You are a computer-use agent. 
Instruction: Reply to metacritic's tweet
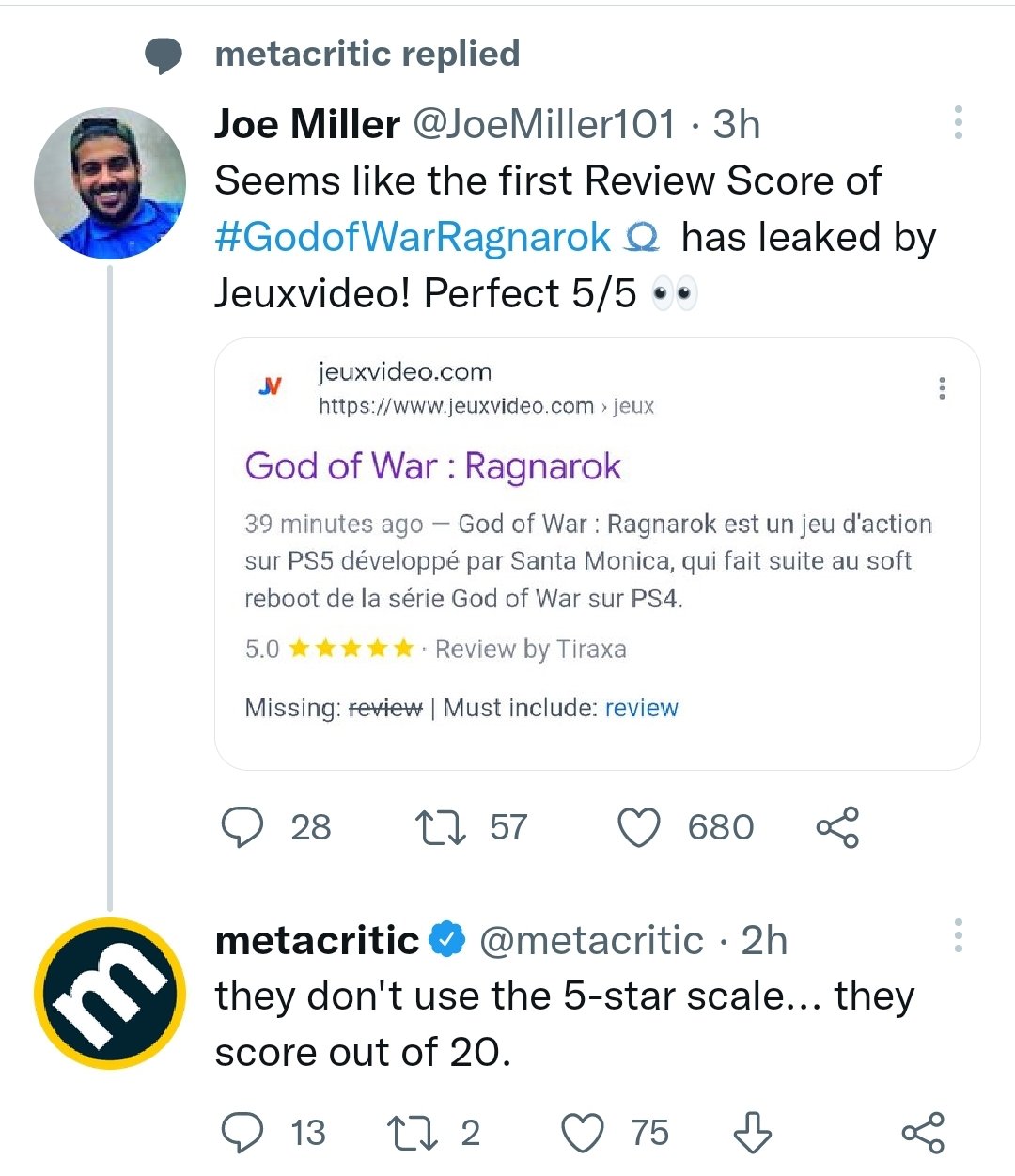pos(242,1133)
